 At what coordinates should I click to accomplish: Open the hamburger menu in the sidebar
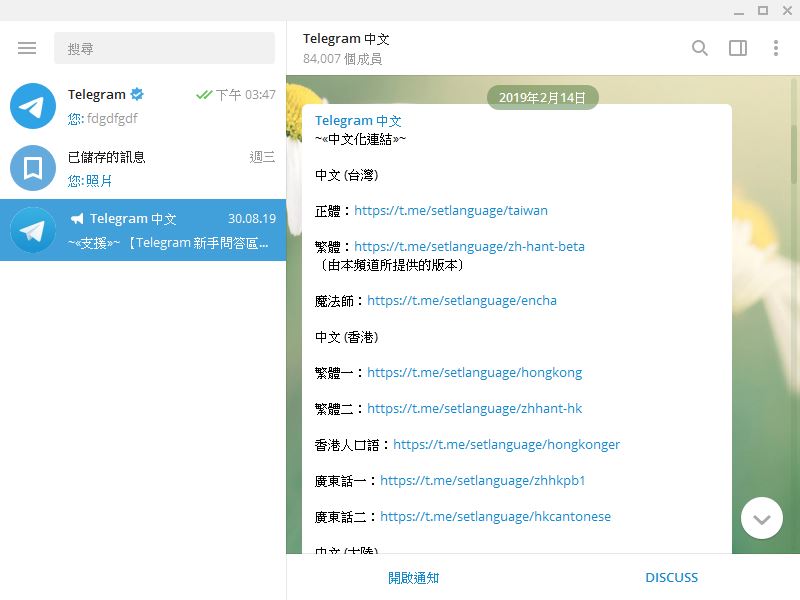(x=27, y=47)
